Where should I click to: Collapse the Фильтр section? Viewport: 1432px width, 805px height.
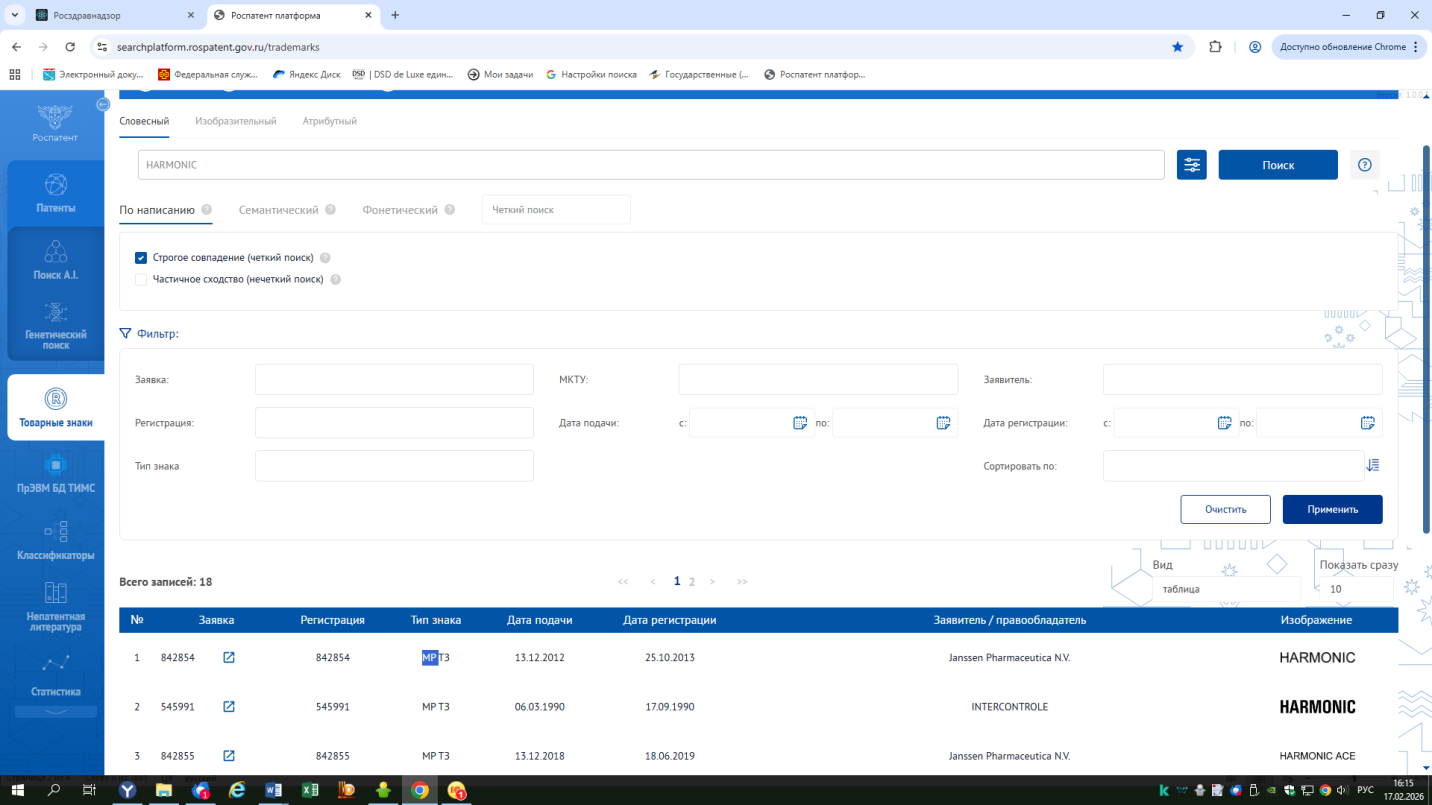(149, 334)
